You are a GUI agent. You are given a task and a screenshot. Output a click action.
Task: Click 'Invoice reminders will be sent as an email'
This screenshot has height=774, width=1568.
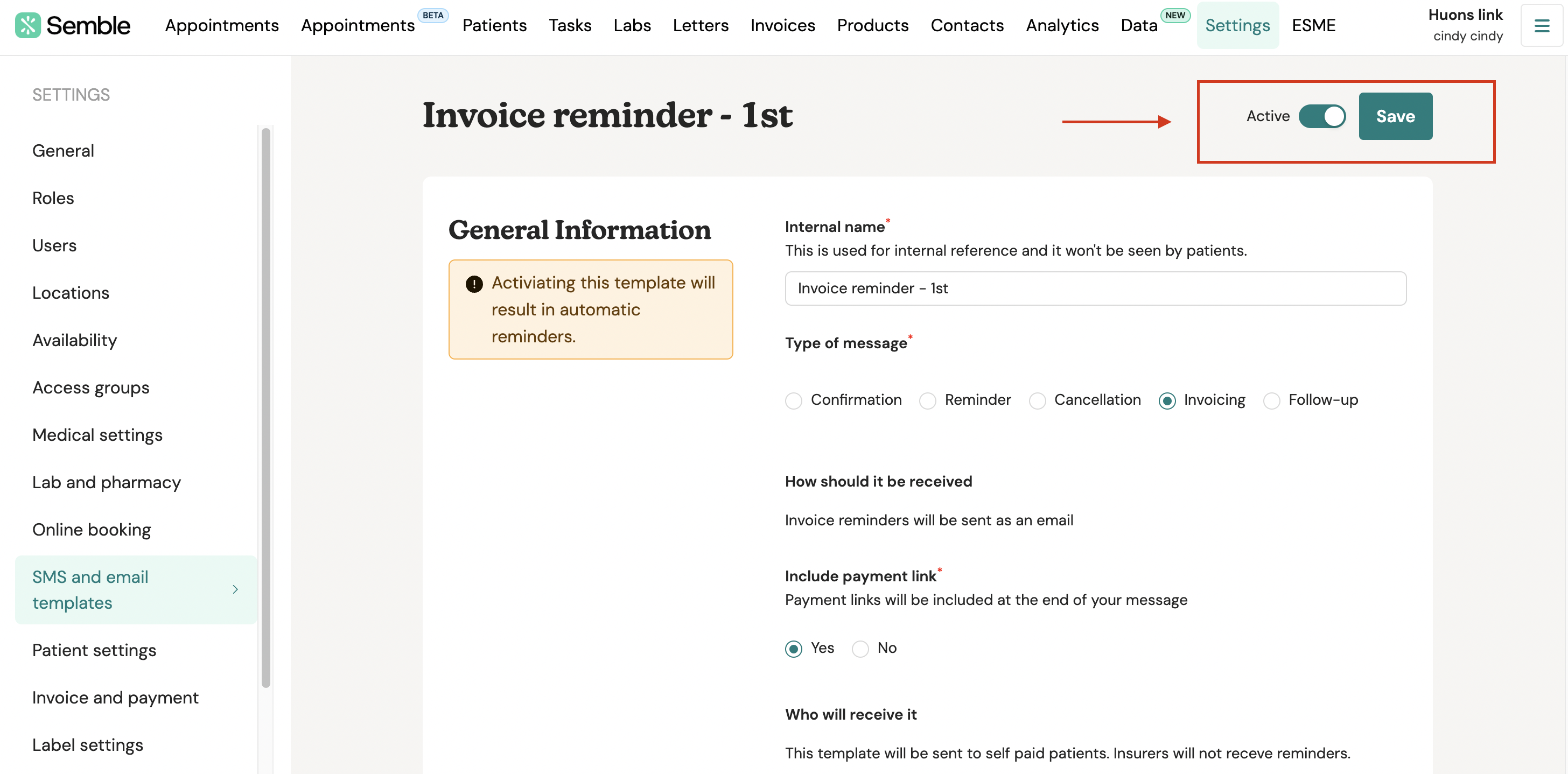[929, 521]
